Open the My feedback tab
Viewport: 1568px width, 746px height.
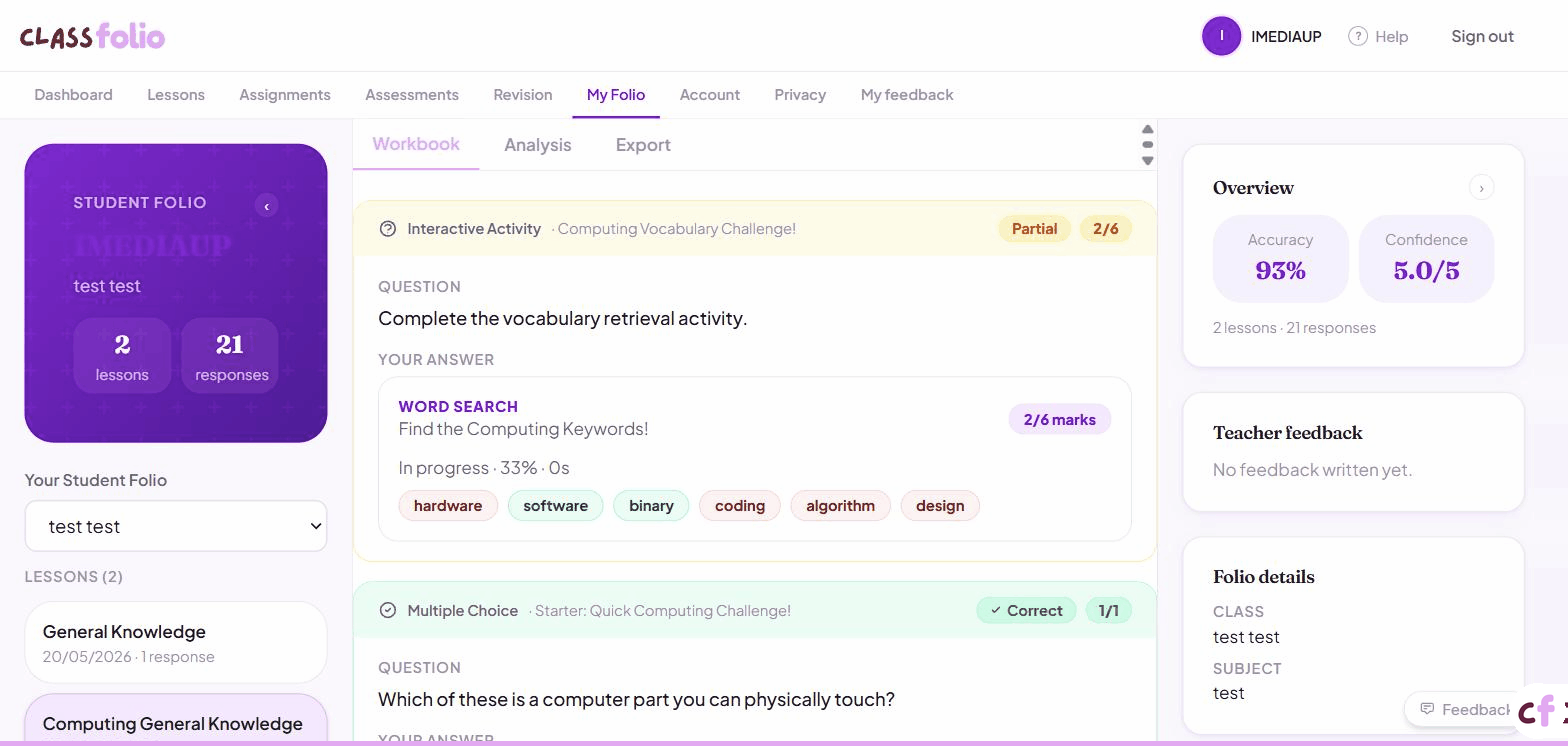pos(907,95)
